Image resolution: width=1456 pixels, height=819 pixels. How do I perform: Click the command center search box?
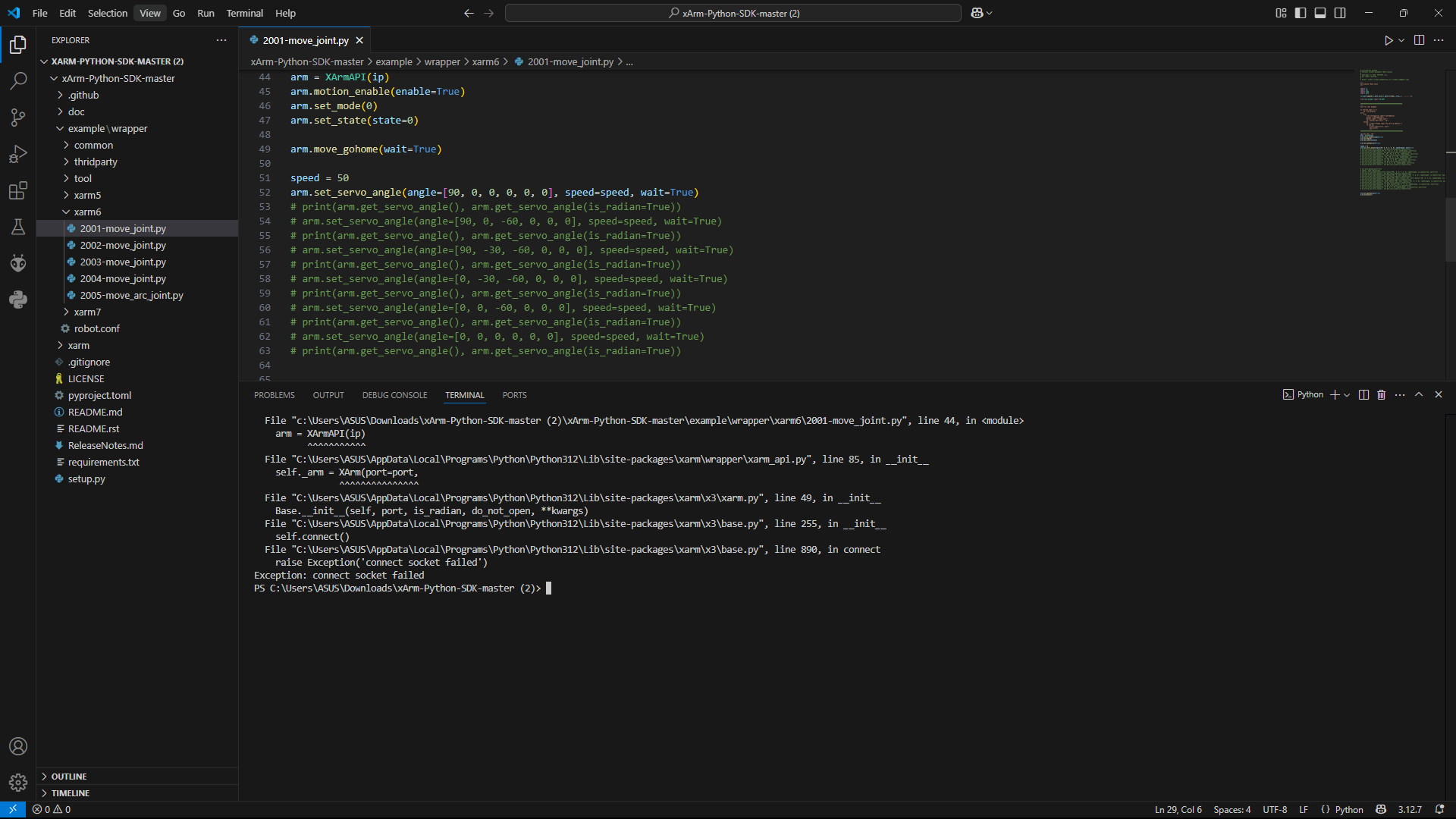point(733,13)
